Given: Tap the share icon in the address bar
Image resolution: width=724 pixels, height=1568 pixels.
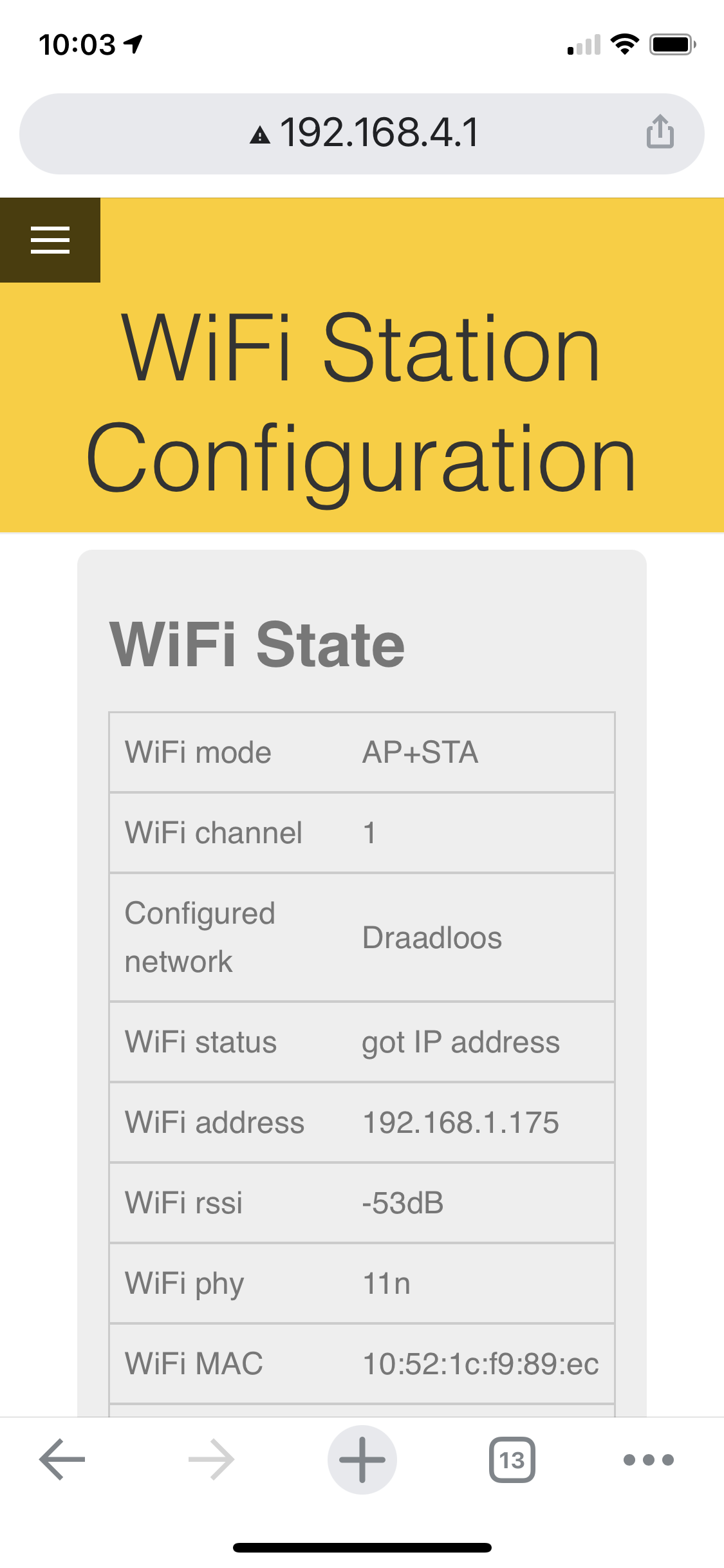Looking at the screenshot, I should click(660, 133).
